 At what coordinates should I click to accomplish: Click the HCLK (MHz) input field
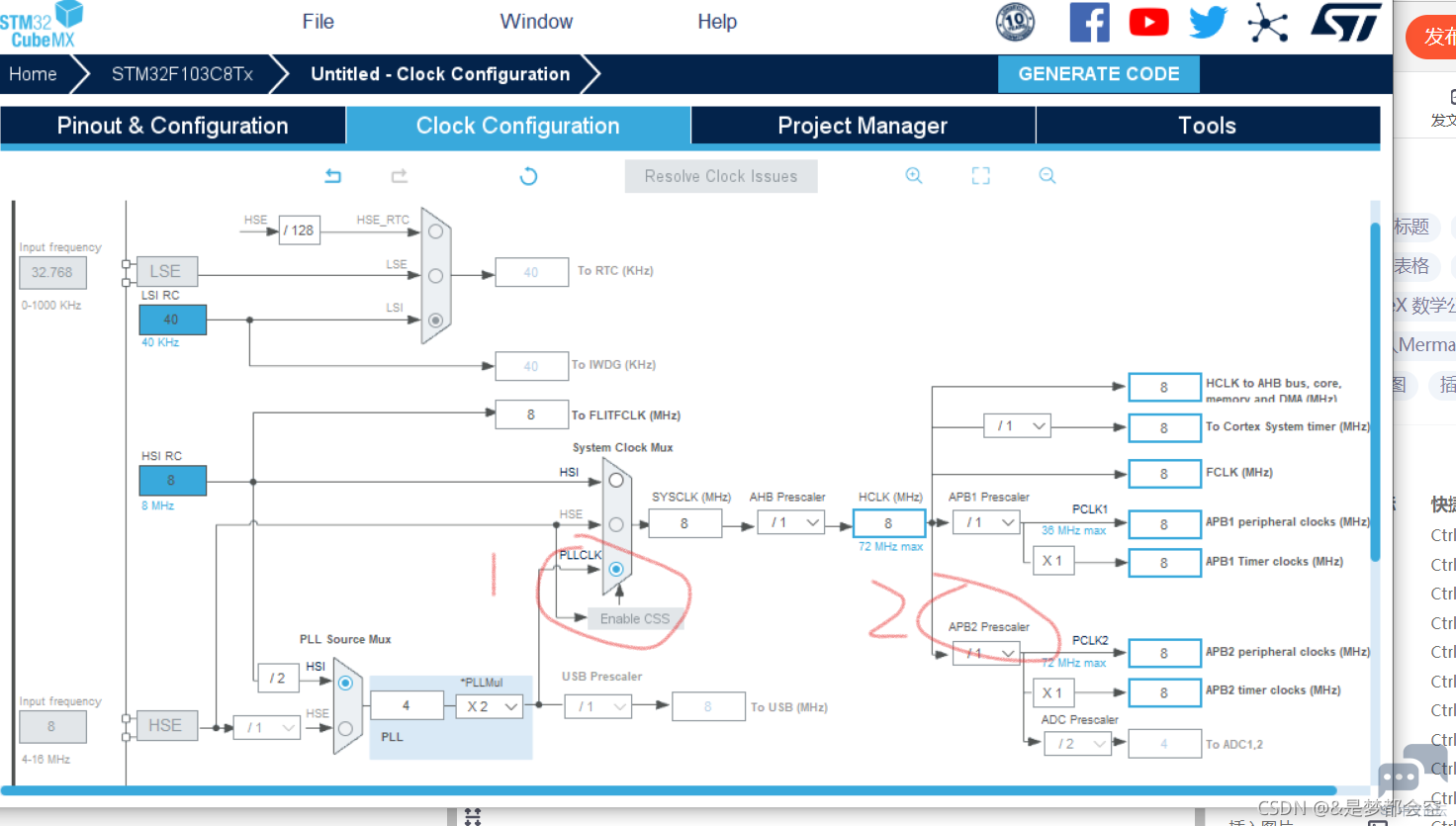tap(888, 523)
